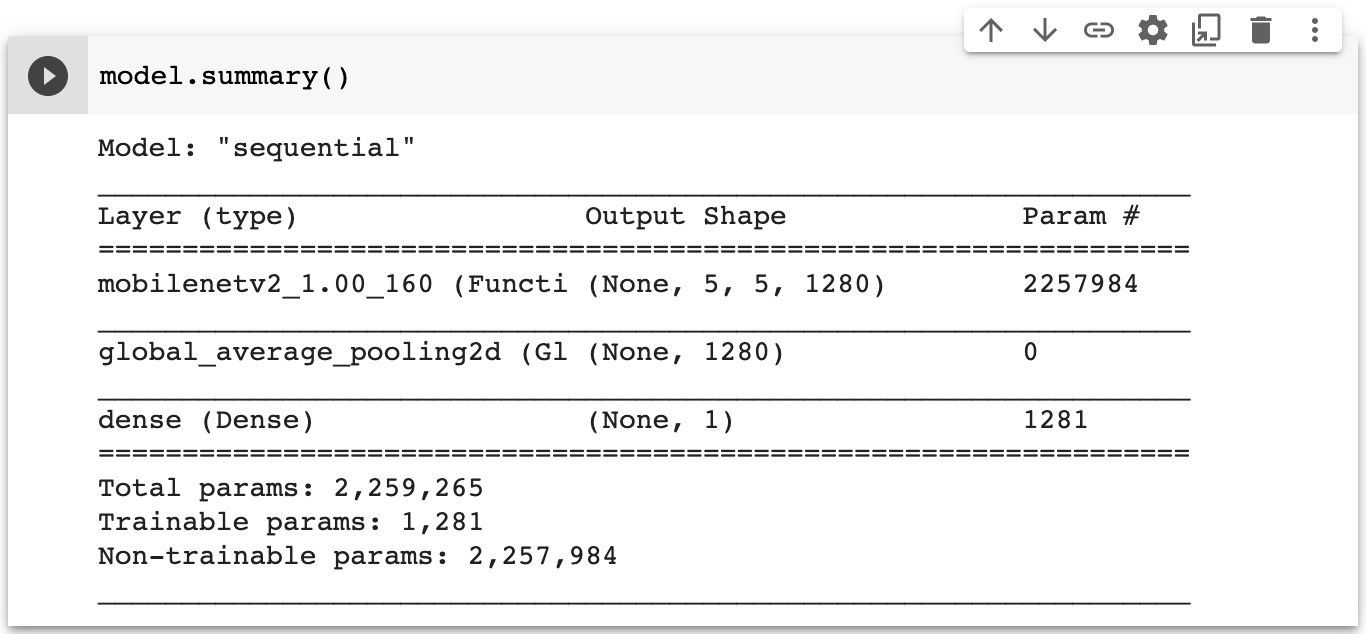Open the cell editor settings gear
Viewport: 1368px width, 634px height.
pos(1153,30)
